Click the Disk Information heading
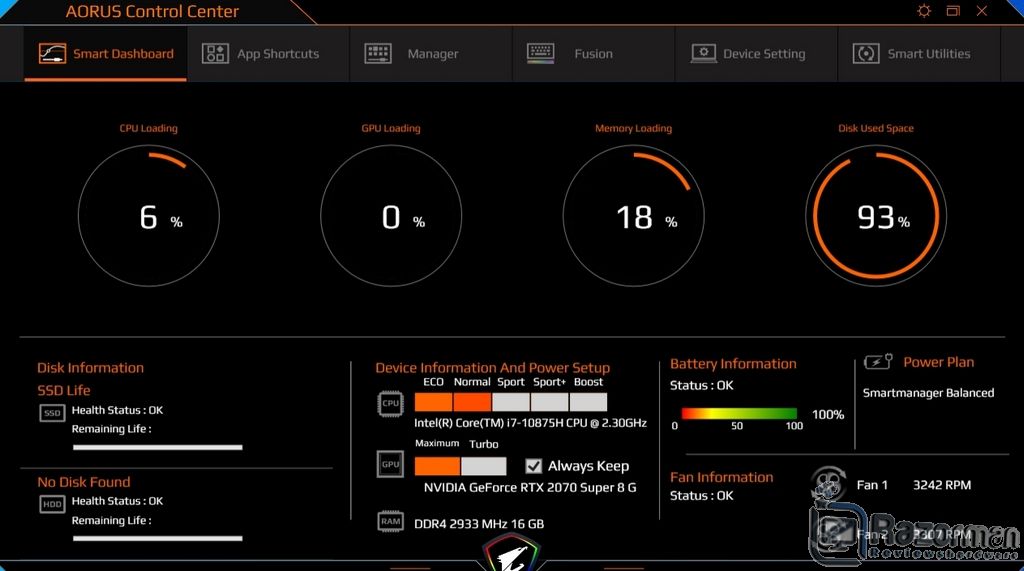Screen dimensions: 1024x571 (x=90, y=368)
